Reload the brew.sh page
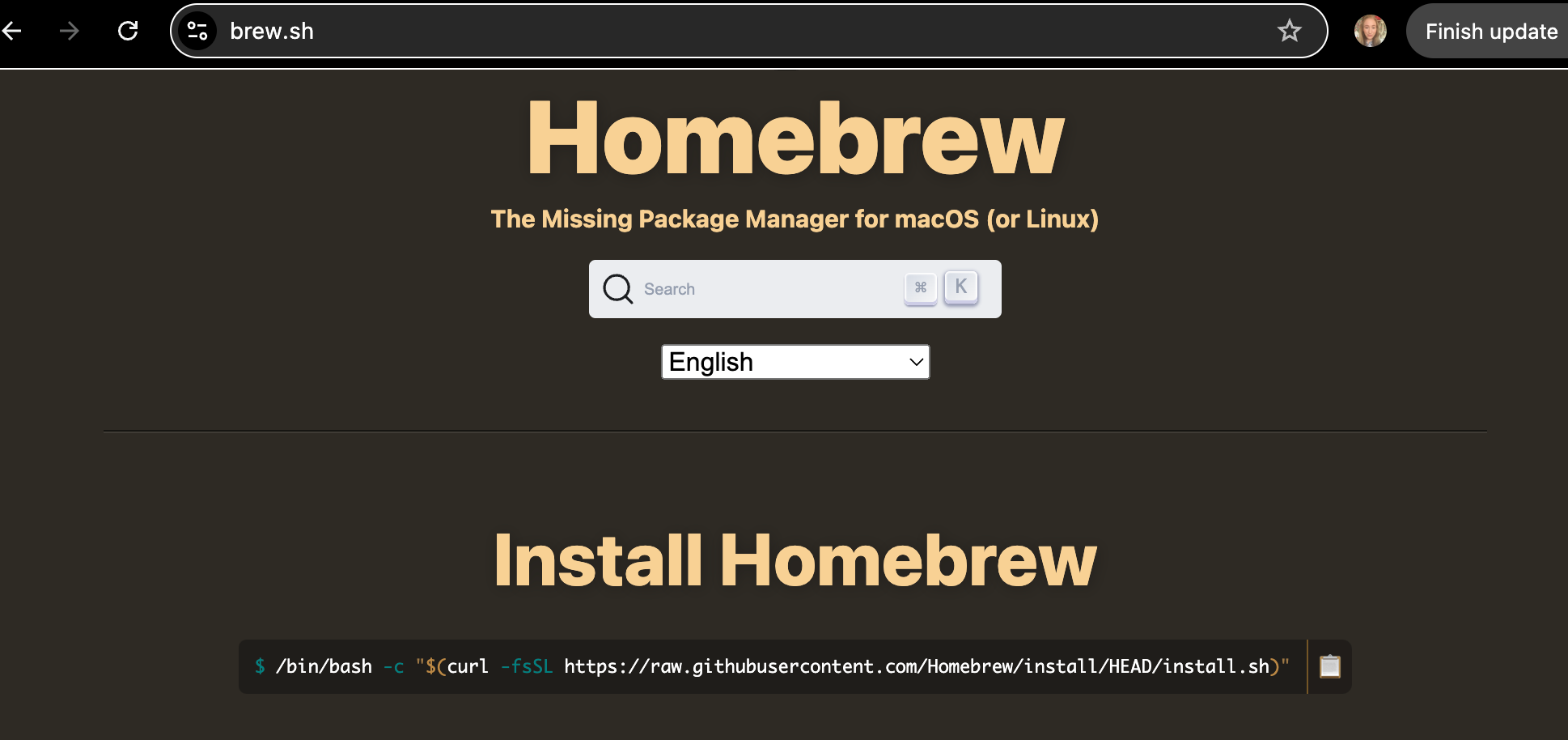The height and width of the screenshot is (740, 1568). 128,32
